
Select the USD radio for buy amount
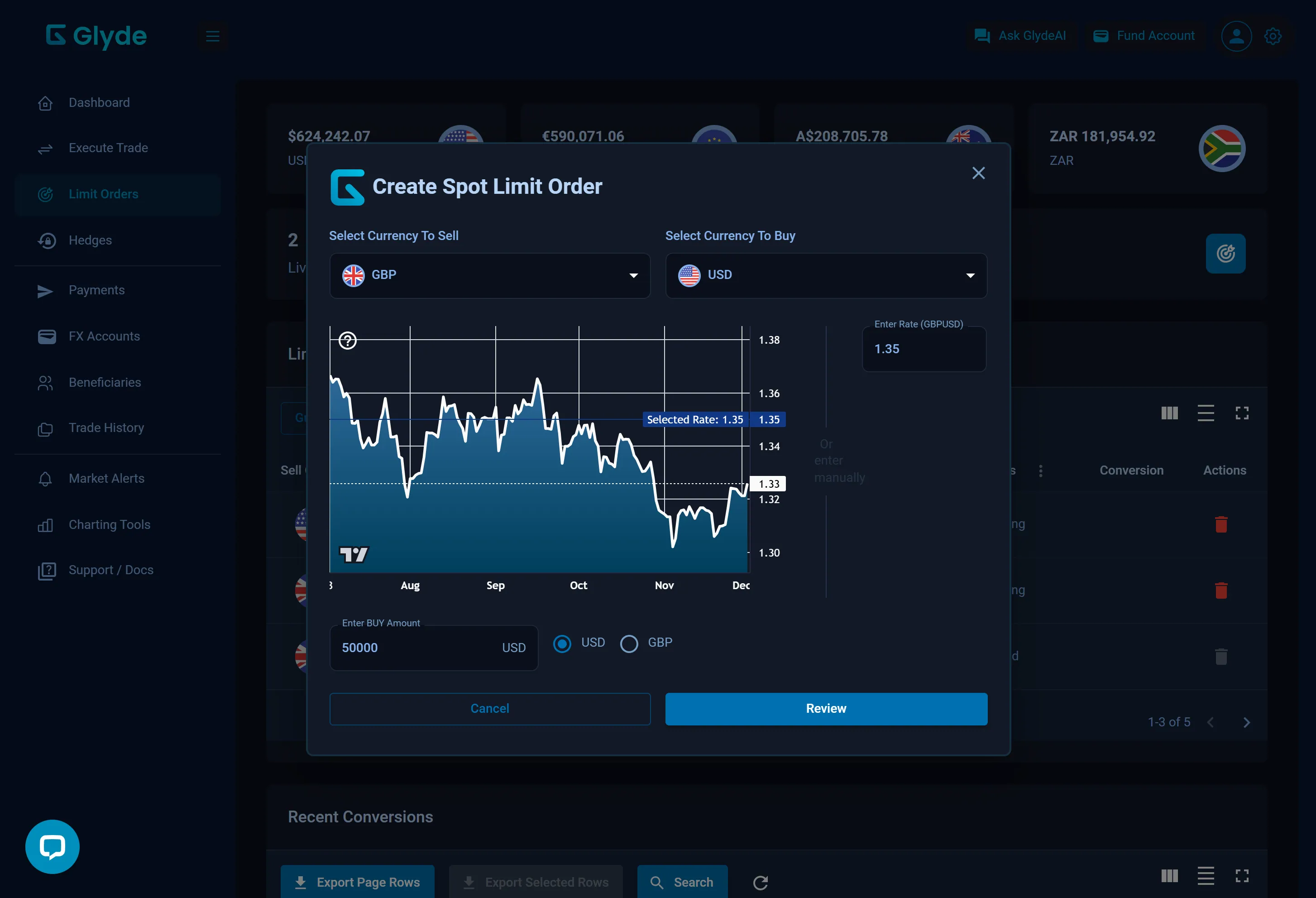click(562, 643)
